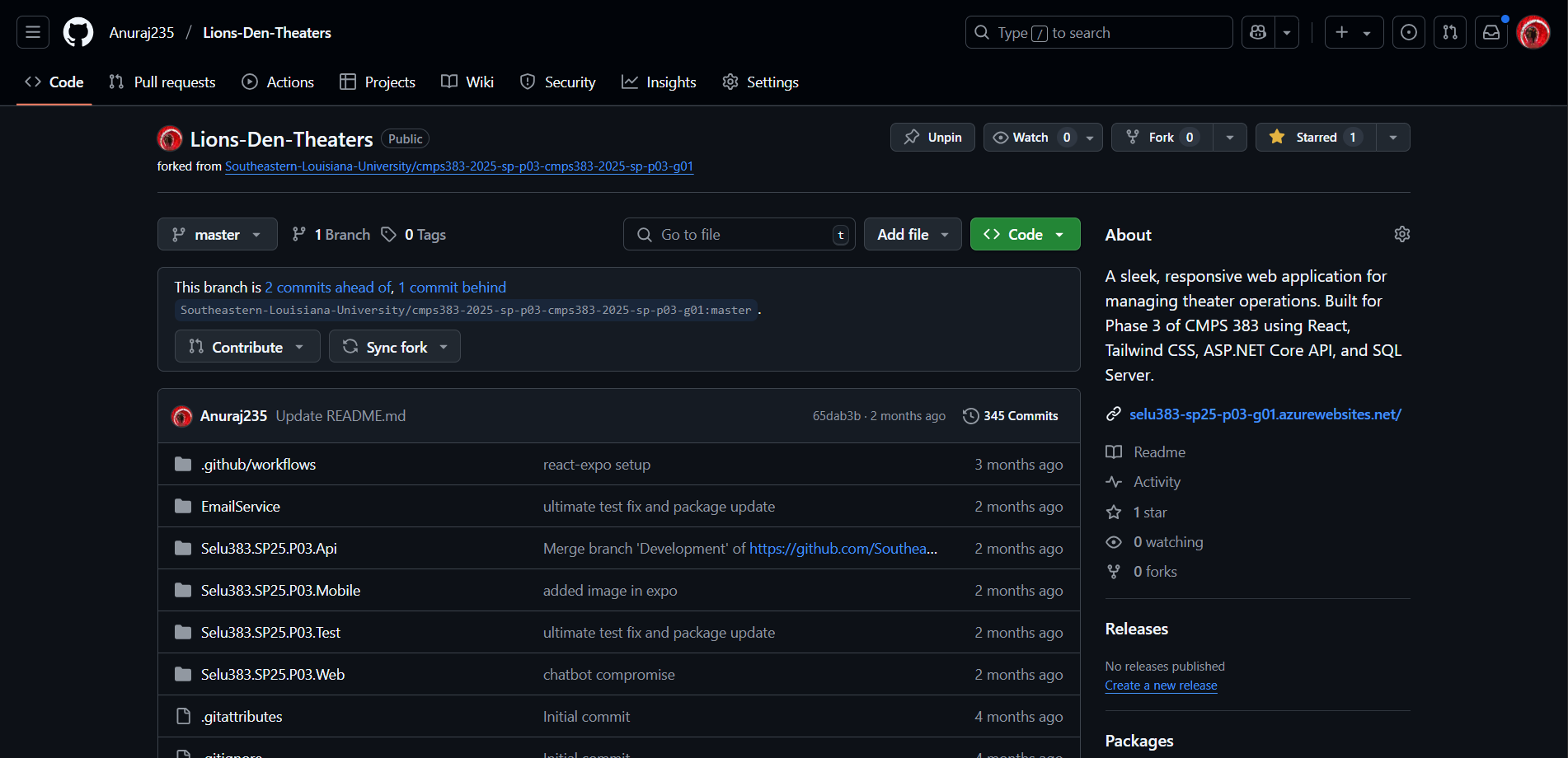Viewport: 1568px width, 758px height.
Task: Switch to the Insights tab
Action: [659, 82]
